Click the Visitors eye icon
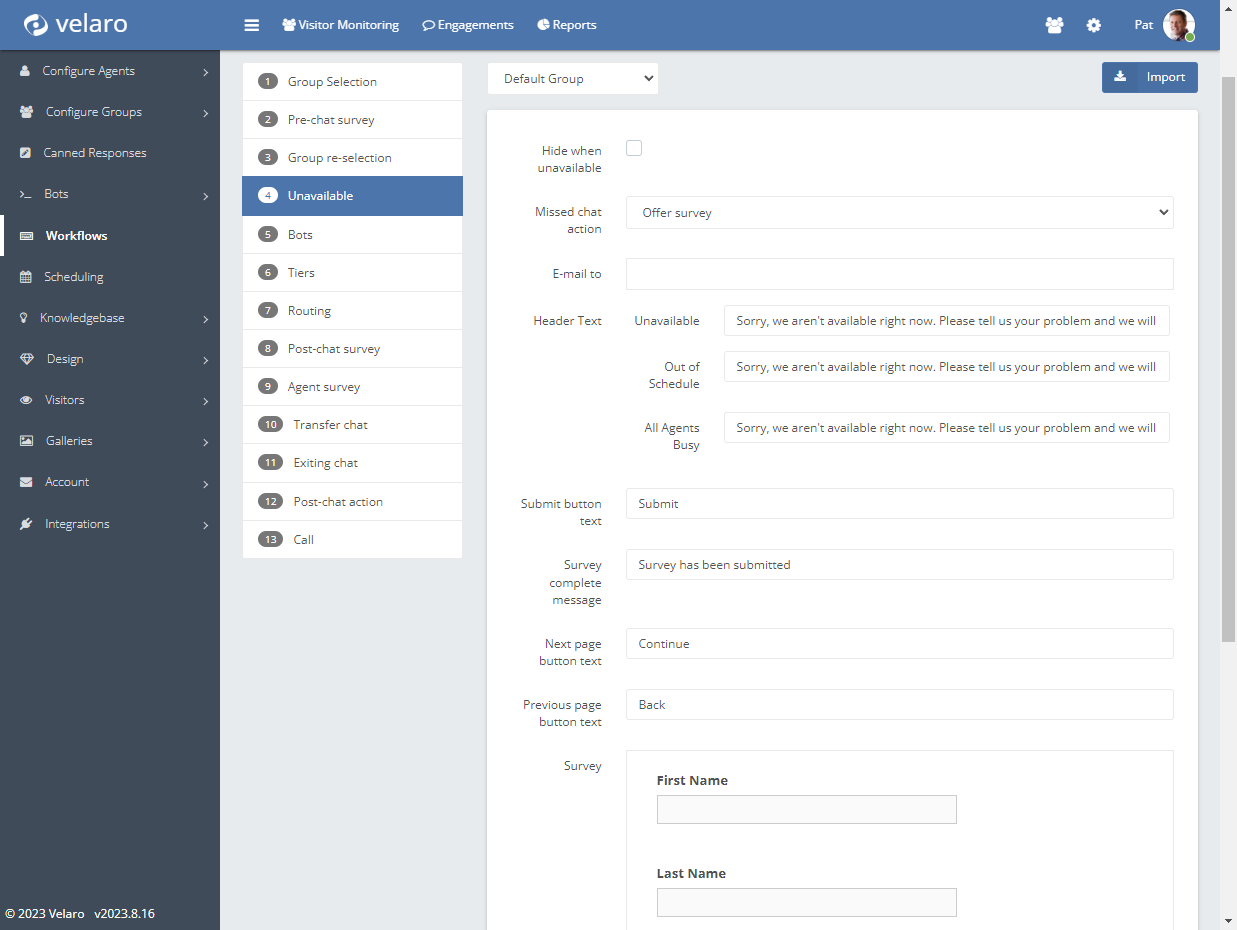Screen dimensions: 1237x930 click(26, 400)
